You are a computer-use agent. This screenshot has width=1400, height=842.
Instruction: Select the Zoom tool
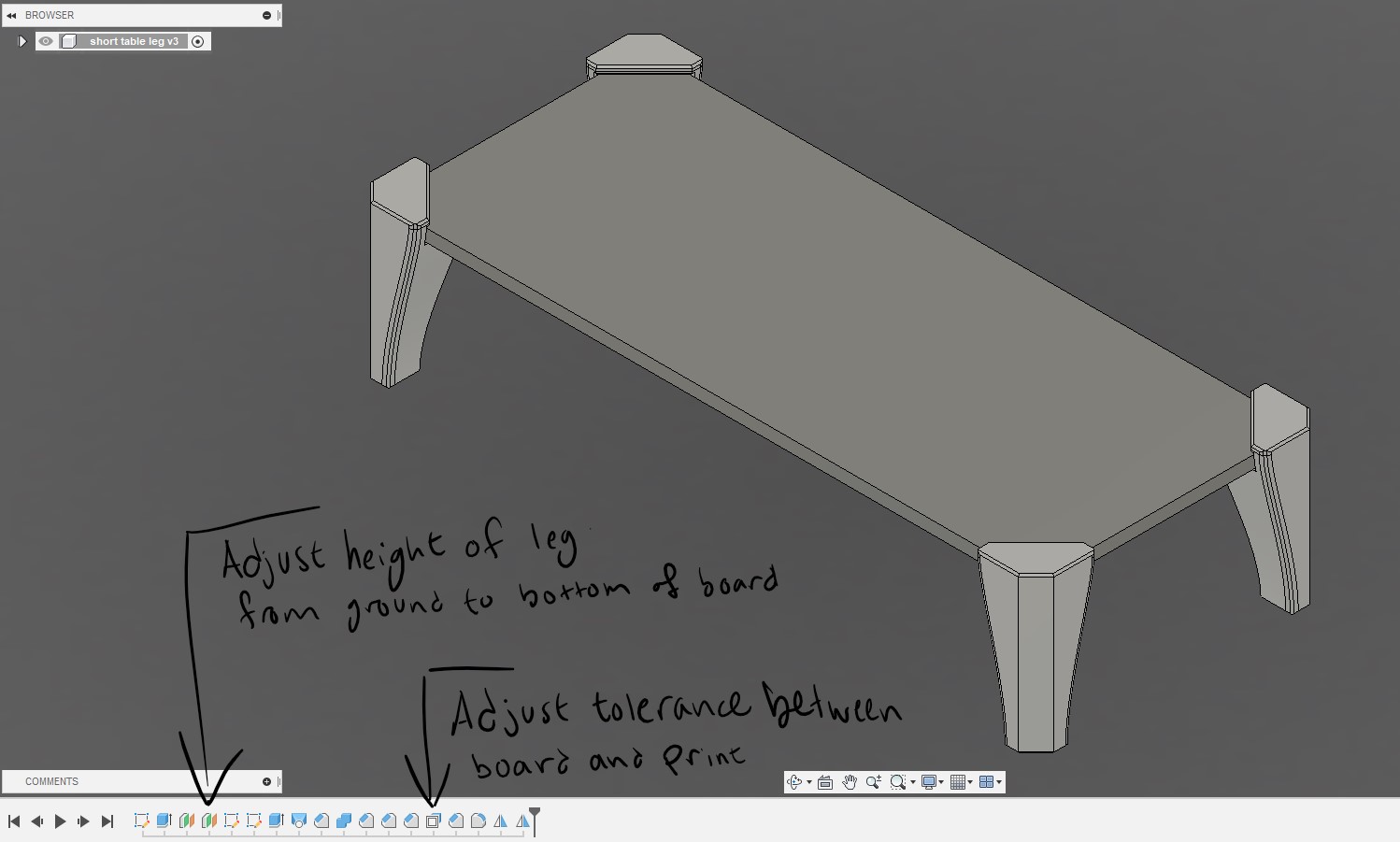[x=875, y=782]
